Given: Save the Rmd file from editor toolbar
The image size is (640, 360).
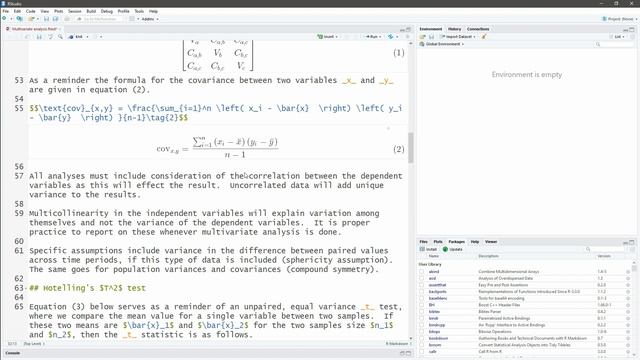Looking at the screenshot, I should tap(39, 37).
